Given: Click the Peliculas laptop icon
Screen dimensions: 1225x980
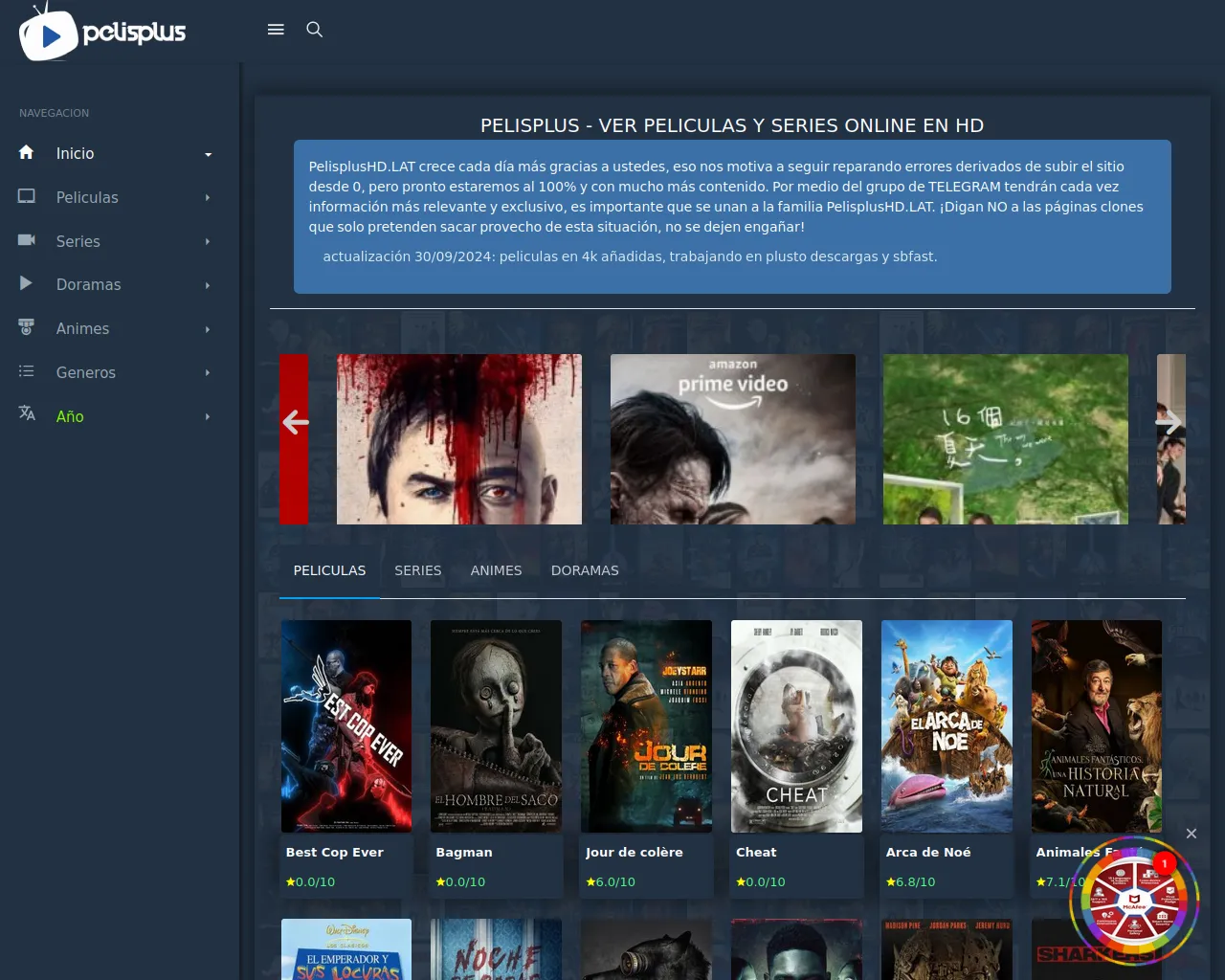Looking at the screenshot, I should click(27, 196).
